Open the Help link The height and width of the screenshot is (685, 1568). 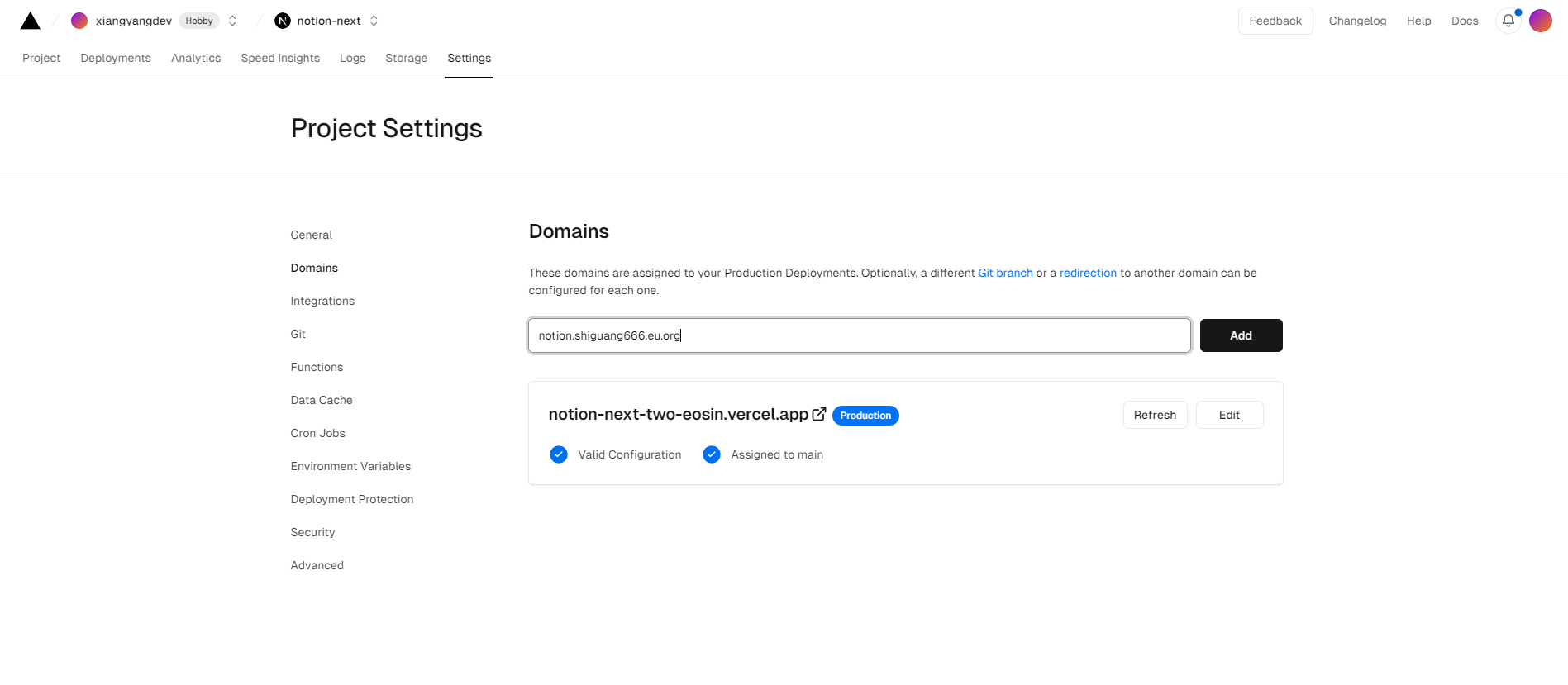(x=1418, y=21)
